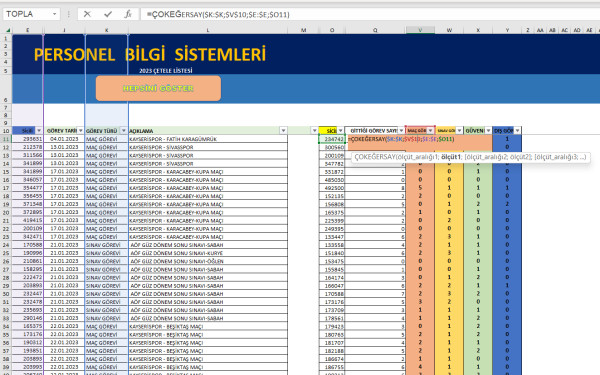
Task: Select column L header
Action: click(x=208, y=30)
